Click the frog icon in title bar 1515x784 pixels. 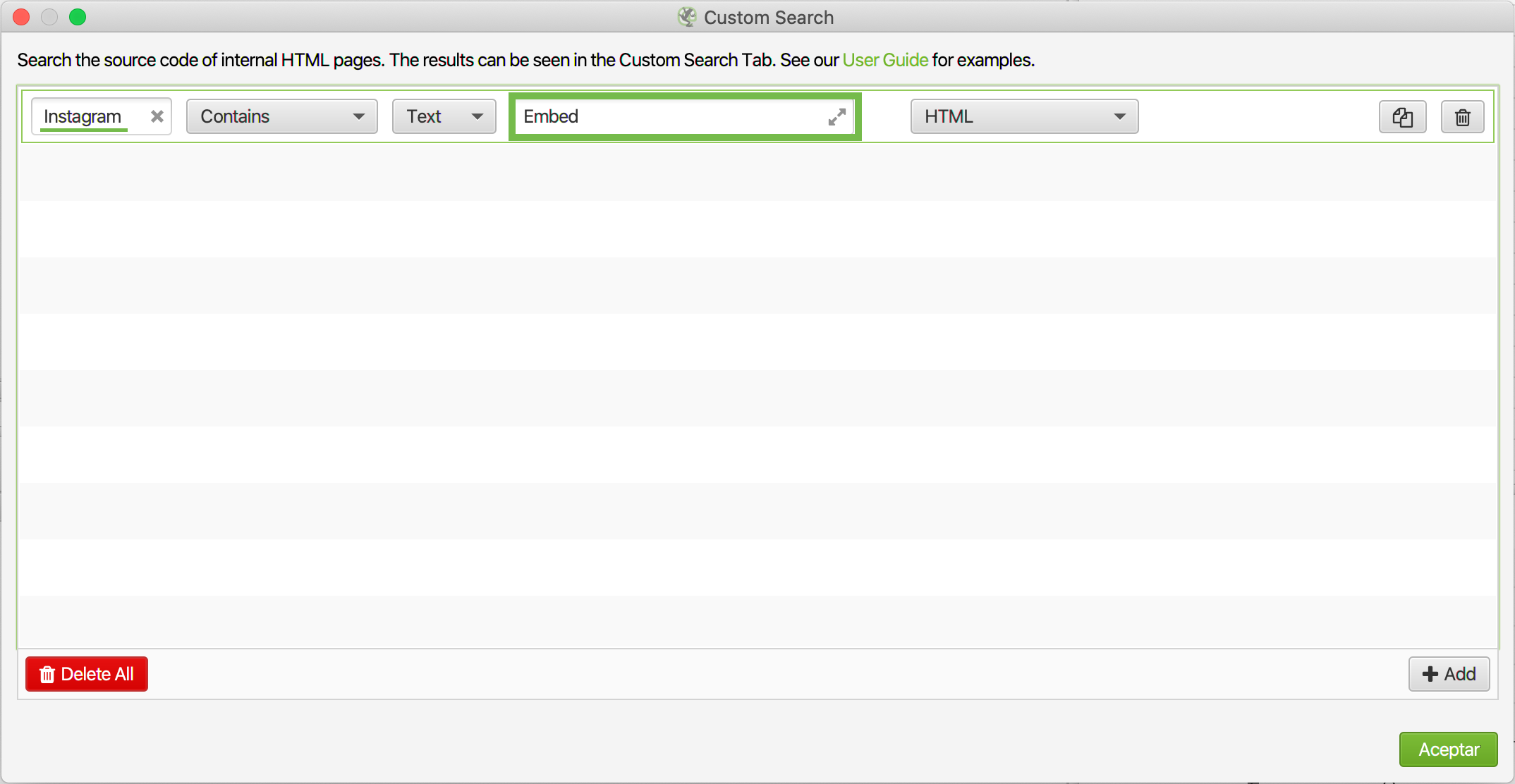pos(686,17)
